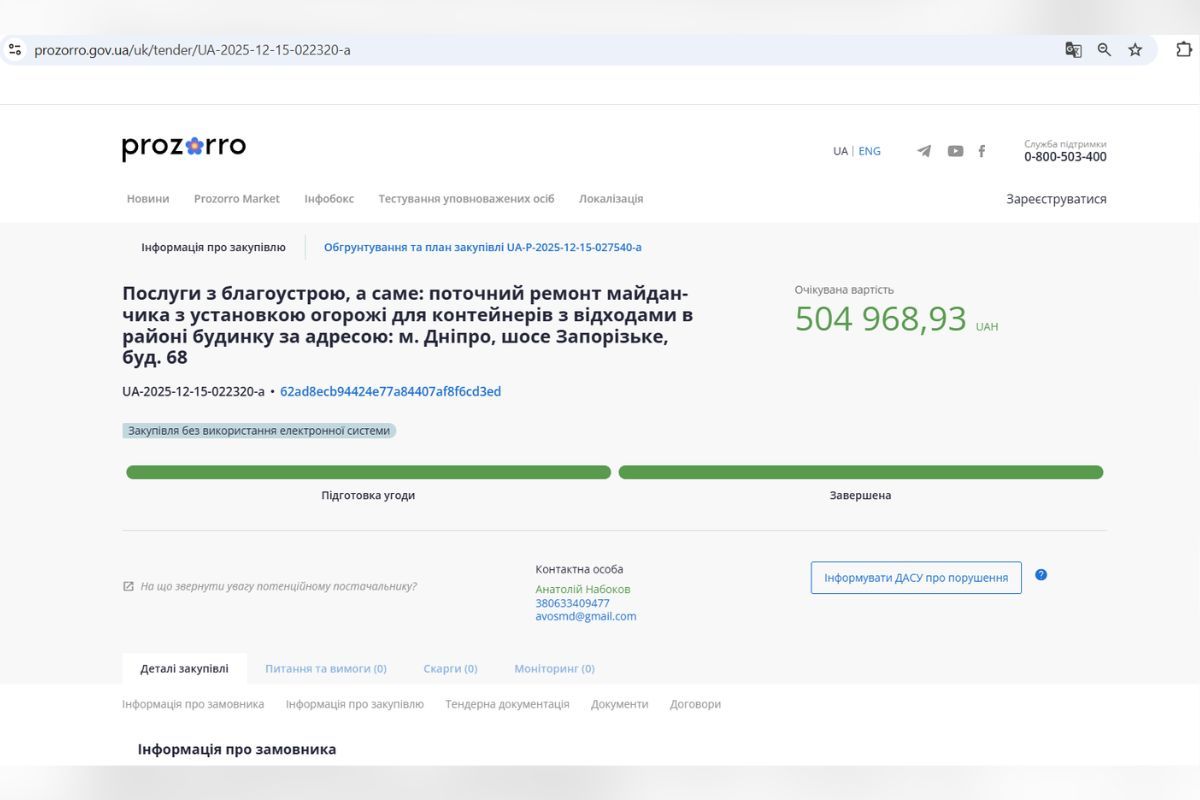Viewport: 1200px width, 800px height.
Task: Click Інформувати ДАСУ про порушення button
Action: click(x=915, y=577)
